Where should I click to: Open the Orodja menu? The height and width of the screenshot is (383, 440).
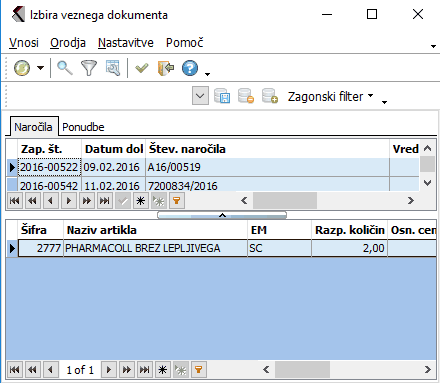coord(68,43)
